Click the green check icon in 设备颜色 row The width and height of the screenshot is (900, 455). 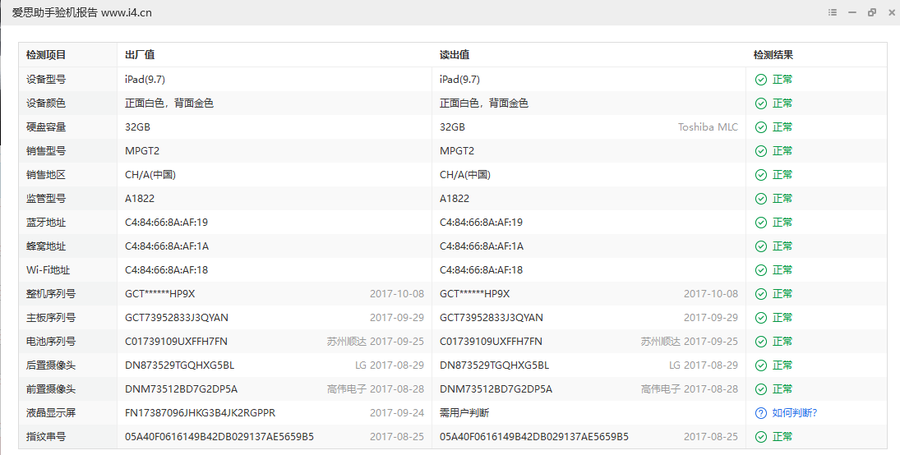(x=761, y=103)
